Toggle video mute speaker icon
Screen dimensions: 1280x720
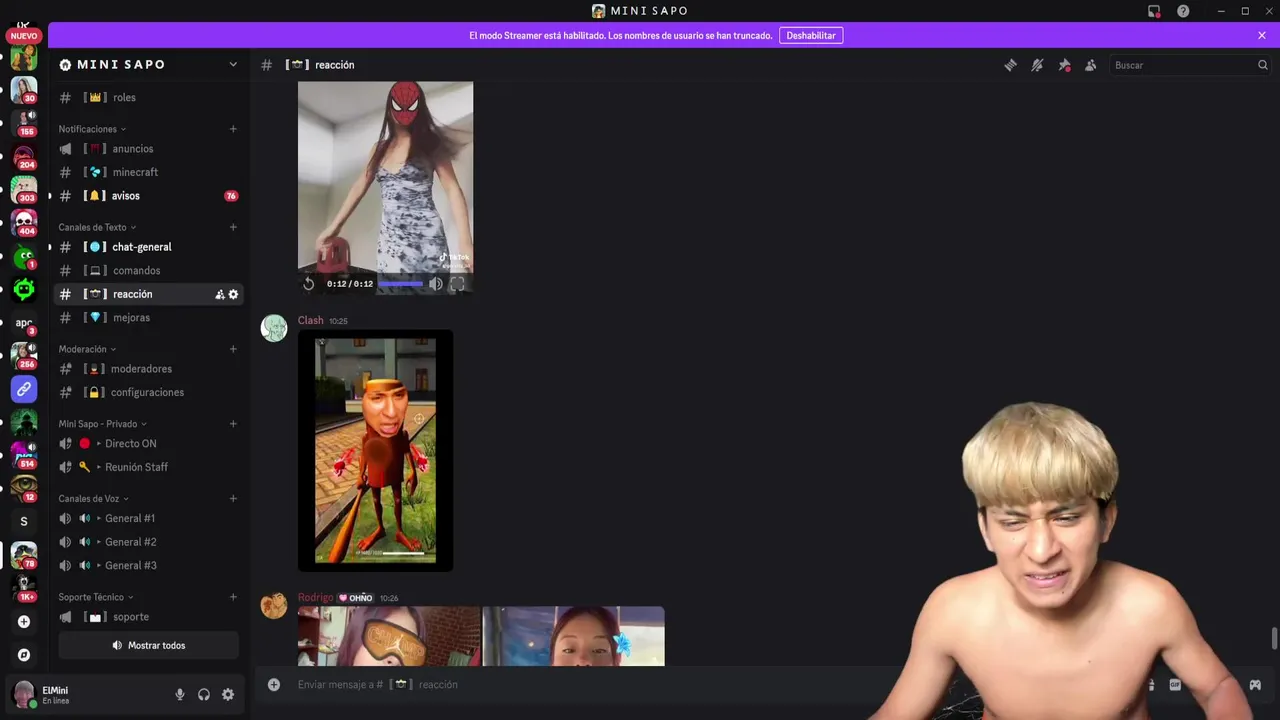tap(436, 284)
